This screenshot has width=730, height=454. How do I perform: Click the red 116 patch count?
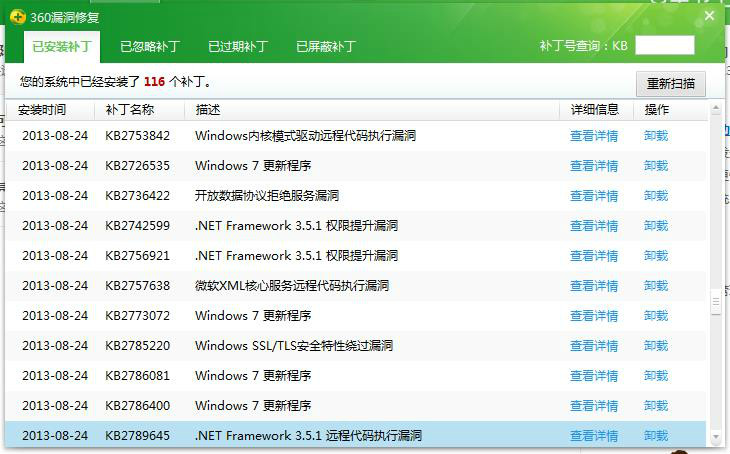pos(155,82)
